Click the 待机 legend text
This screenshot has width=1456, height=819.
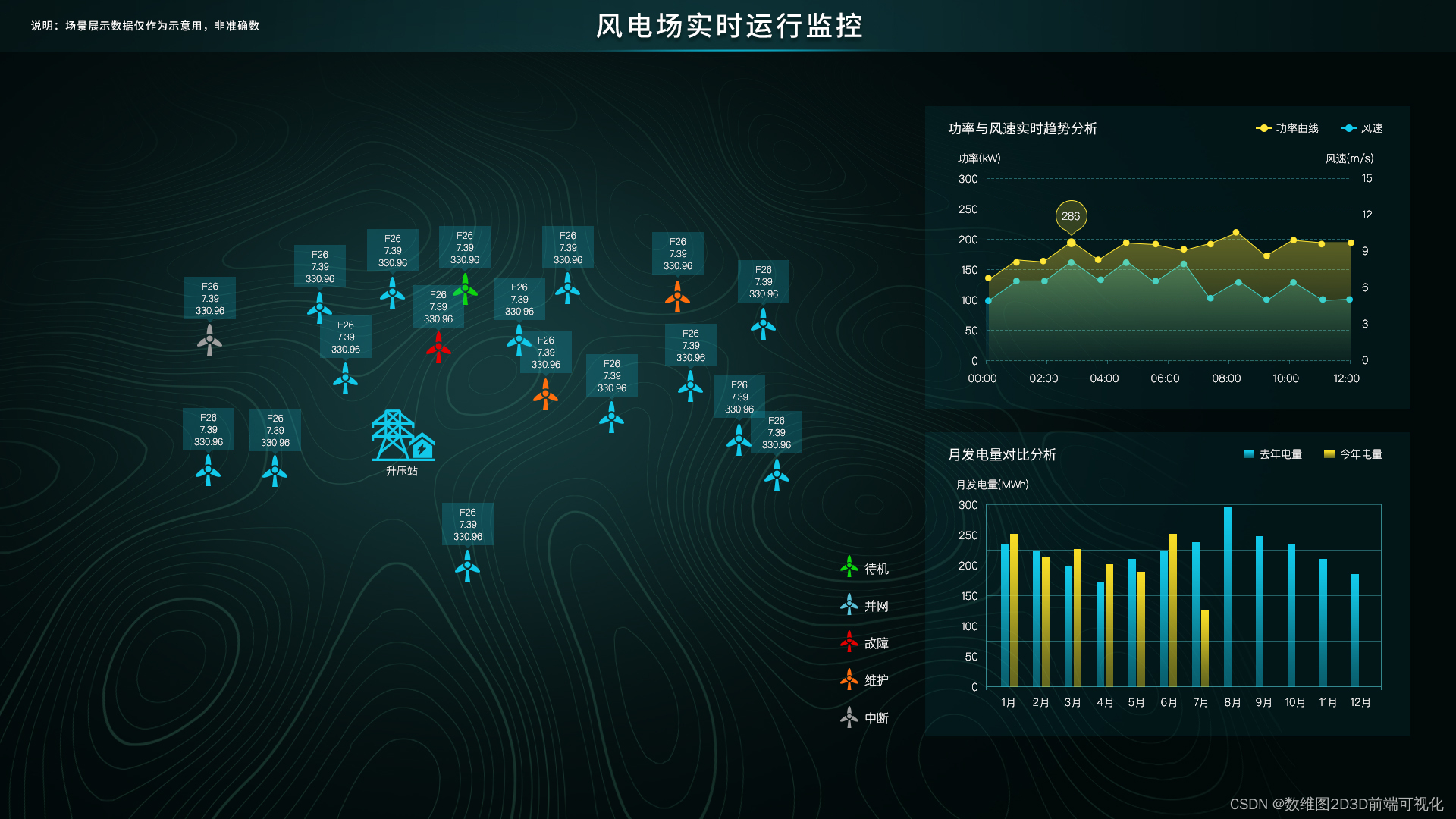(877, 569)
